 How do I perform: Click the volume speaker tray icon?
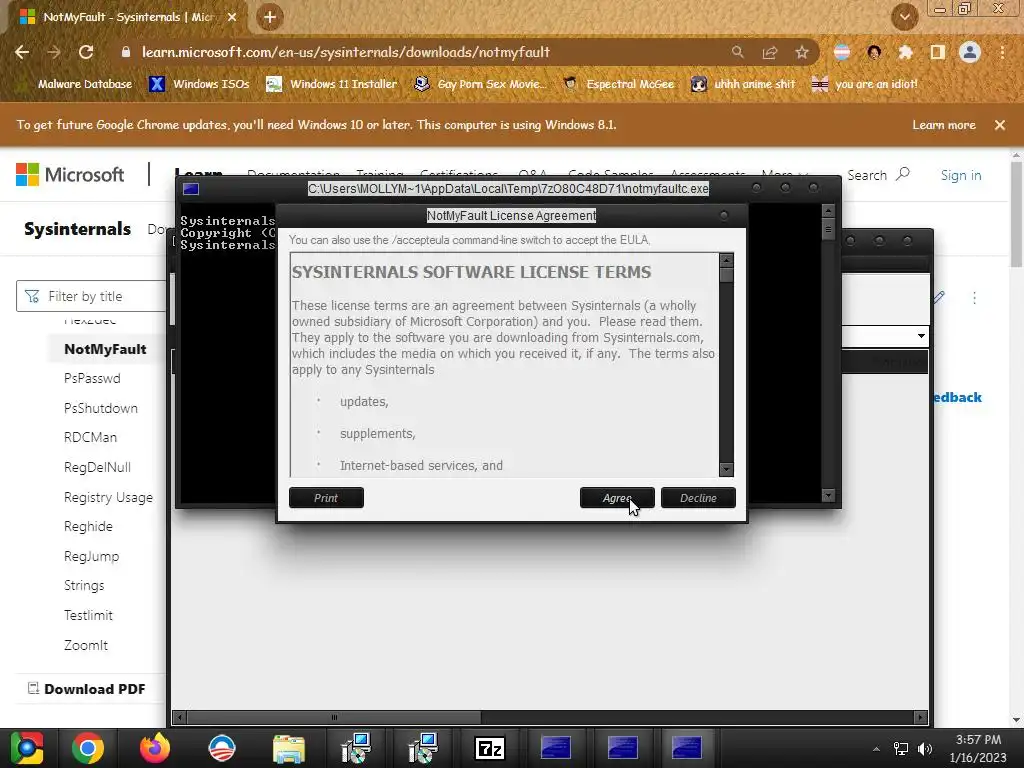pyautogui.click(x=925, y=748)
